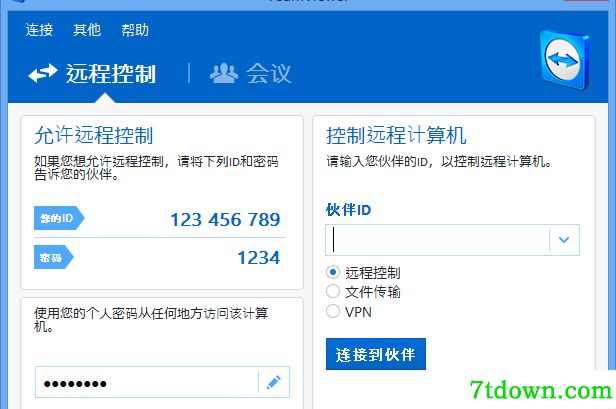Click the people icon beside 会议
This screenshot has width=616, height=409.
[224, 73]
